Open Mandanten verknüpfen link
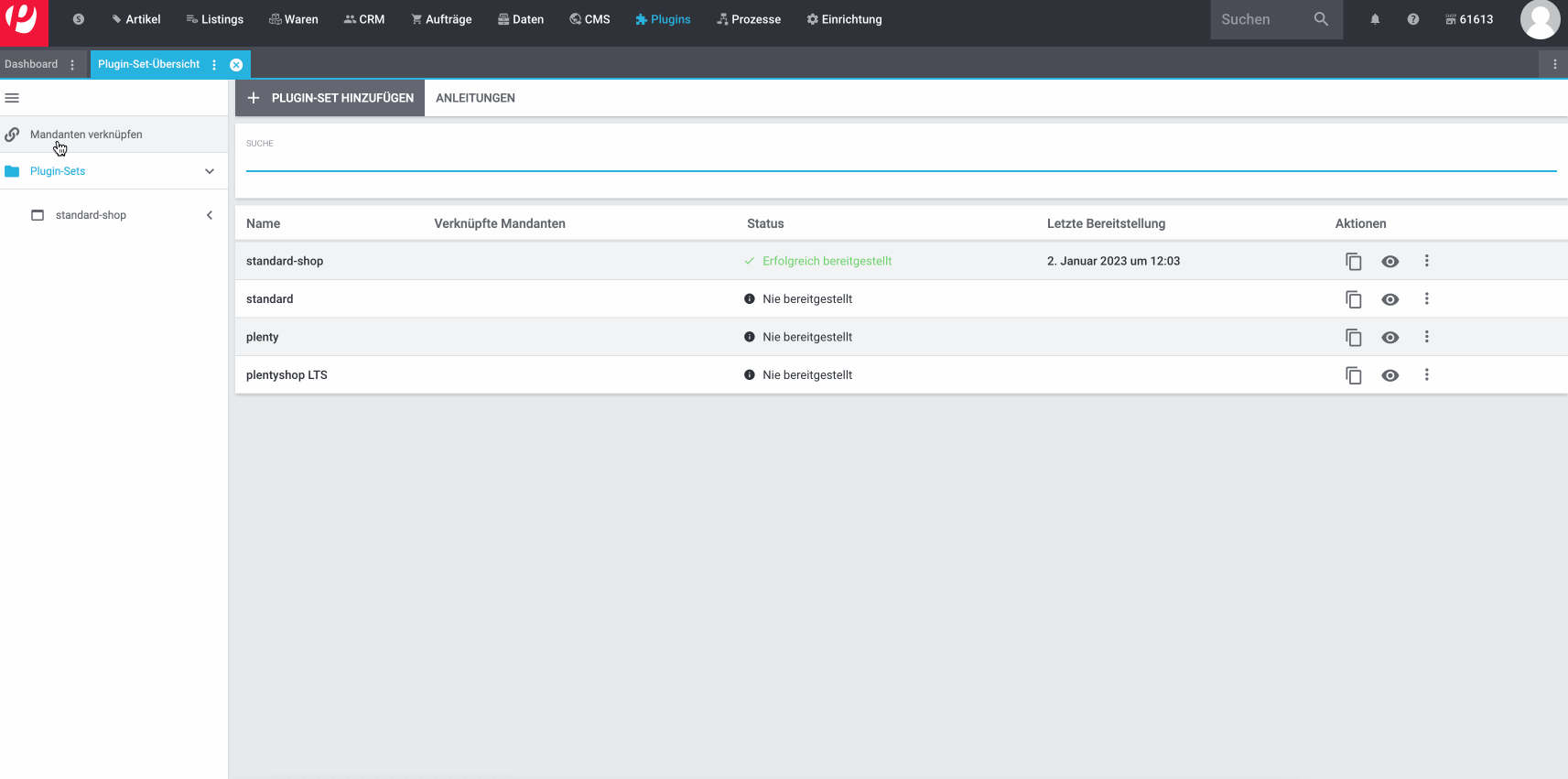1568x779 pixels. 86,135
